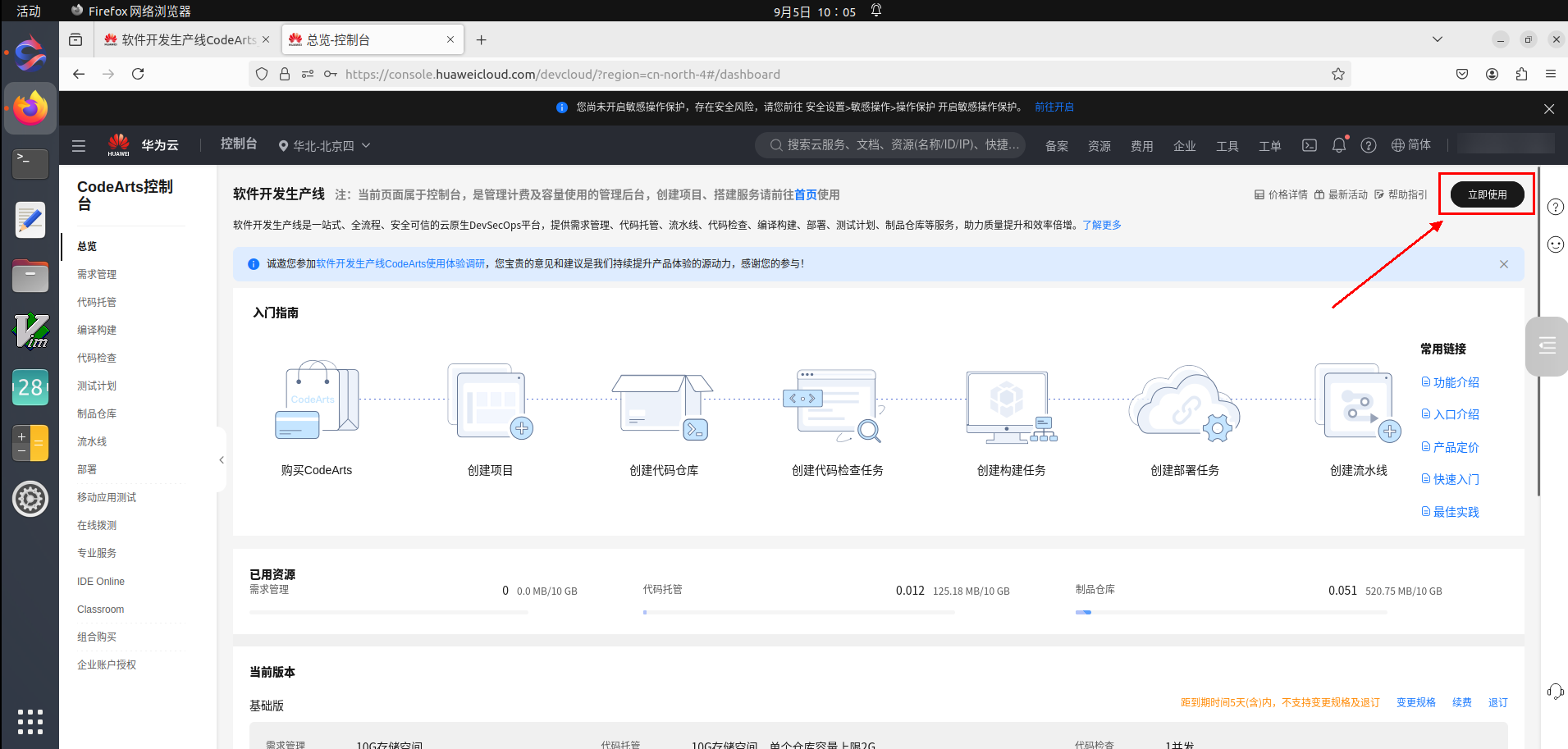The height and width of the screenshot is (749, 1568).
Task: Open the notifications bell
Action: tap(1339, 145)
